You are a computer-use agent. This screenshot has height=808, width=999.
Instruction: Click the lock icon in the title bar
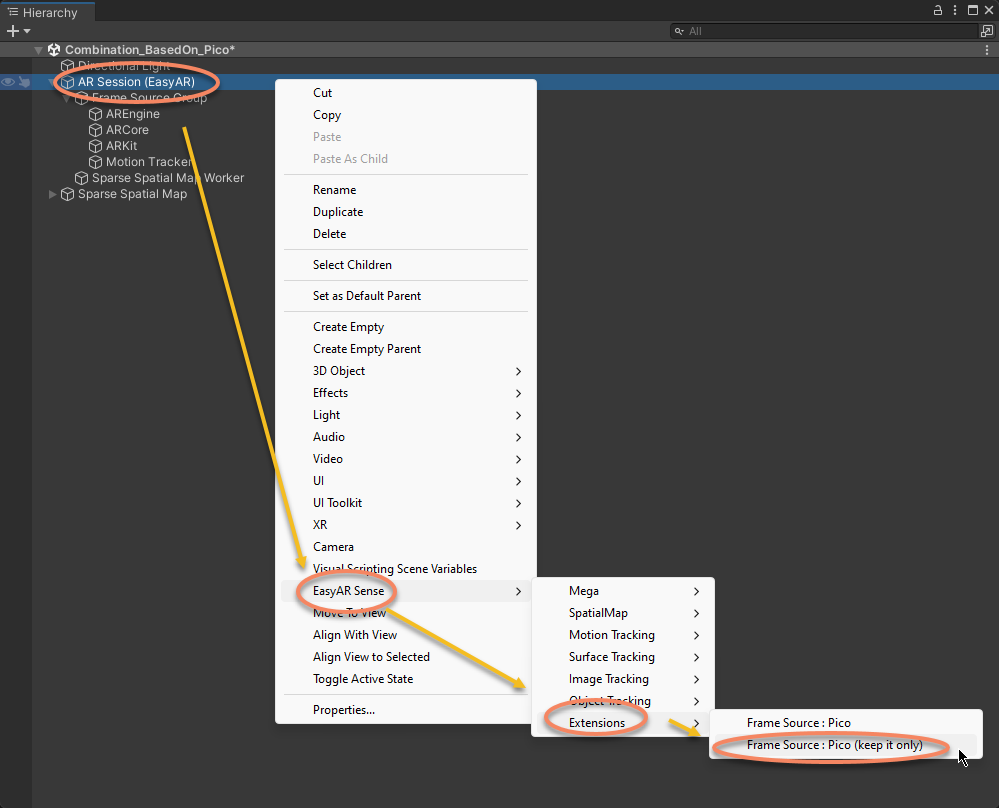click(936, 9)
